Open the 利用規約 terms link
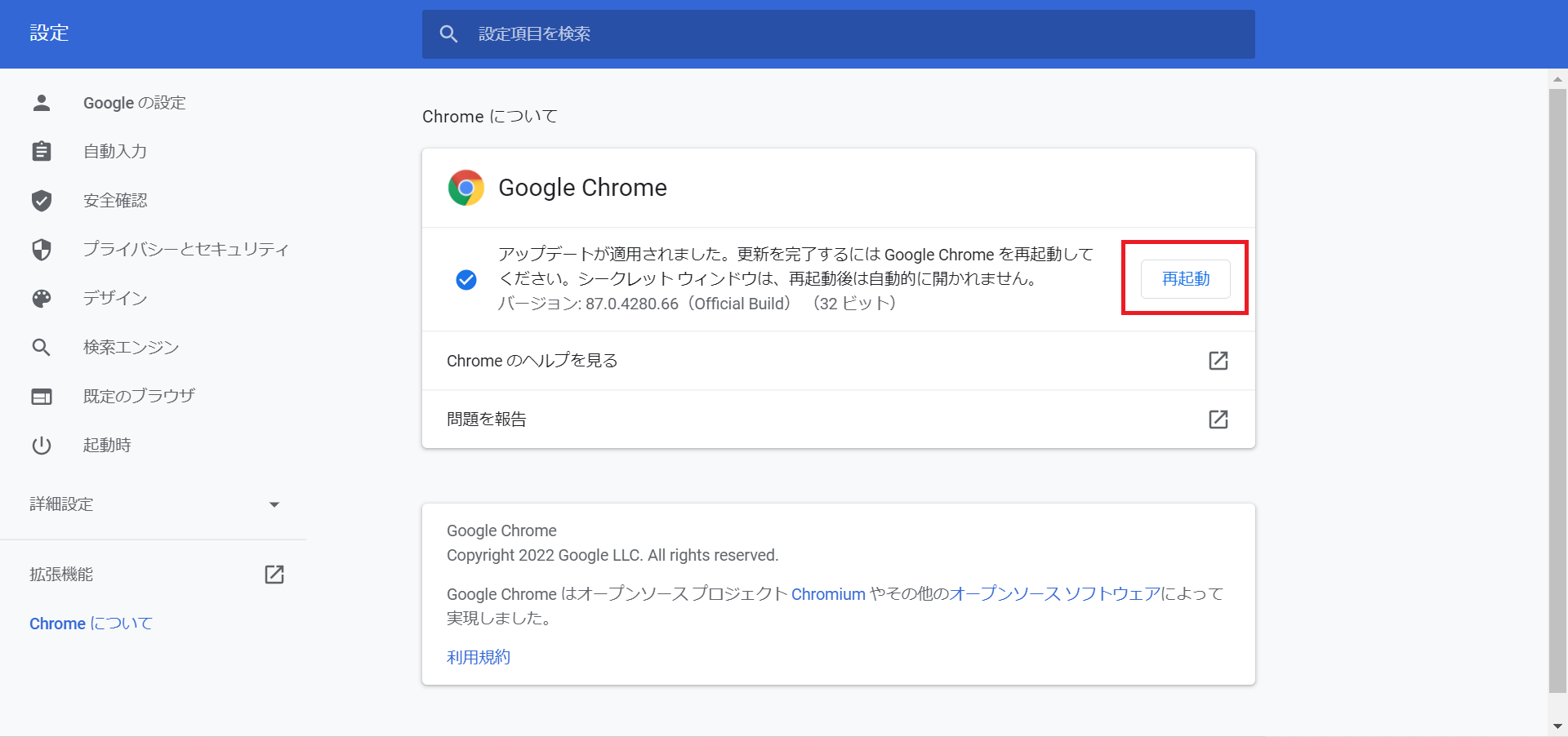 (479, 657)
